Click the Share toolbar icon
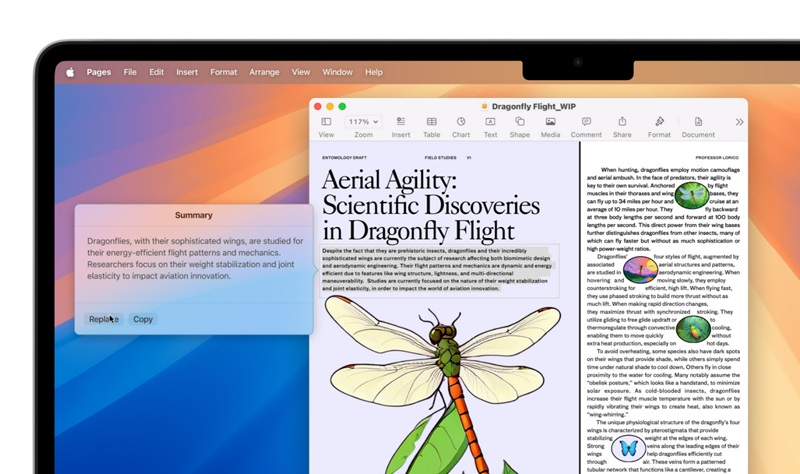800x474 pixels. (622, 121)
